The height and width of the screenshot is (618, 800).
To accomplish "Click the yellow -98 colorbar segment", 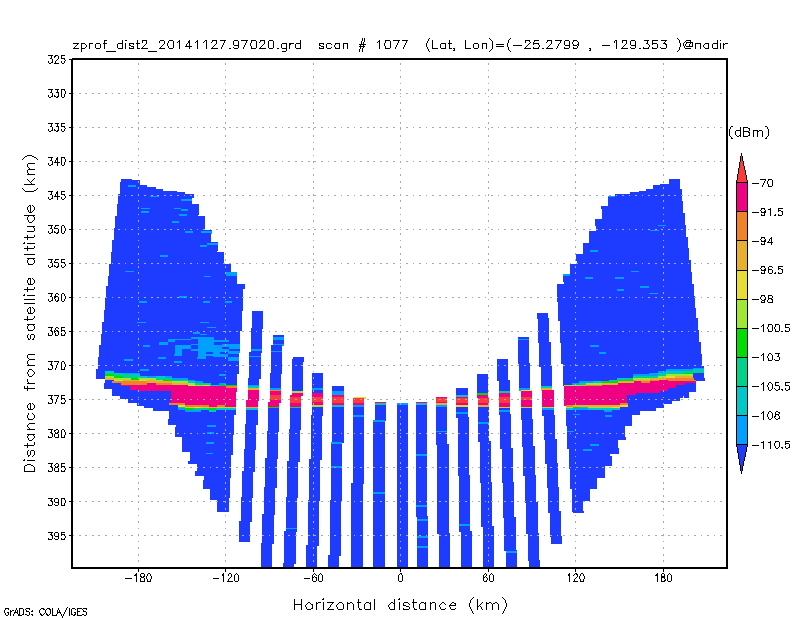I will (x=742, y=284).
